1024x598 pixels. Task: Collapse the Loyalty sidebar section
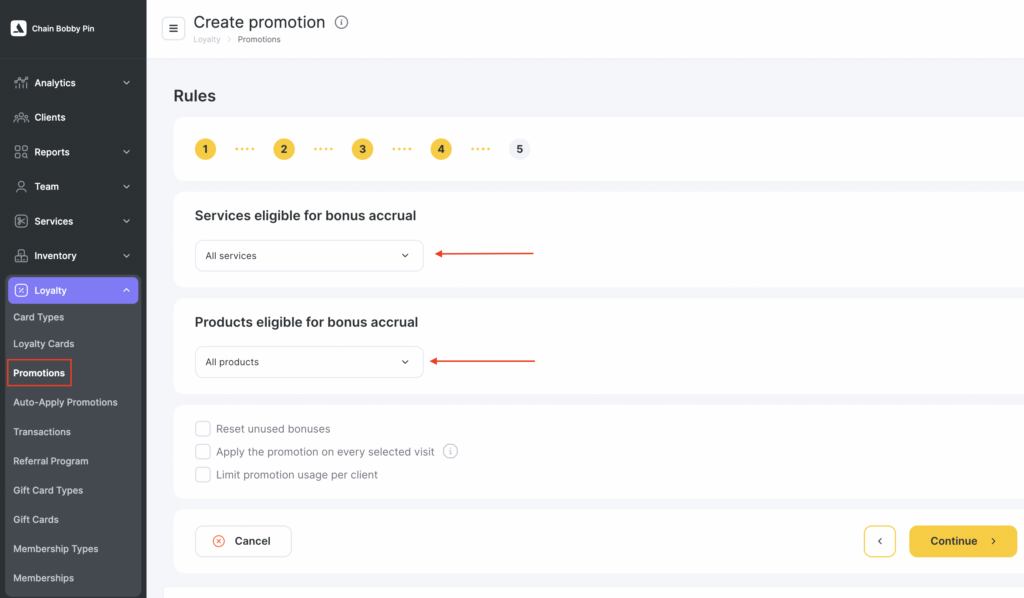click(126, 291)
